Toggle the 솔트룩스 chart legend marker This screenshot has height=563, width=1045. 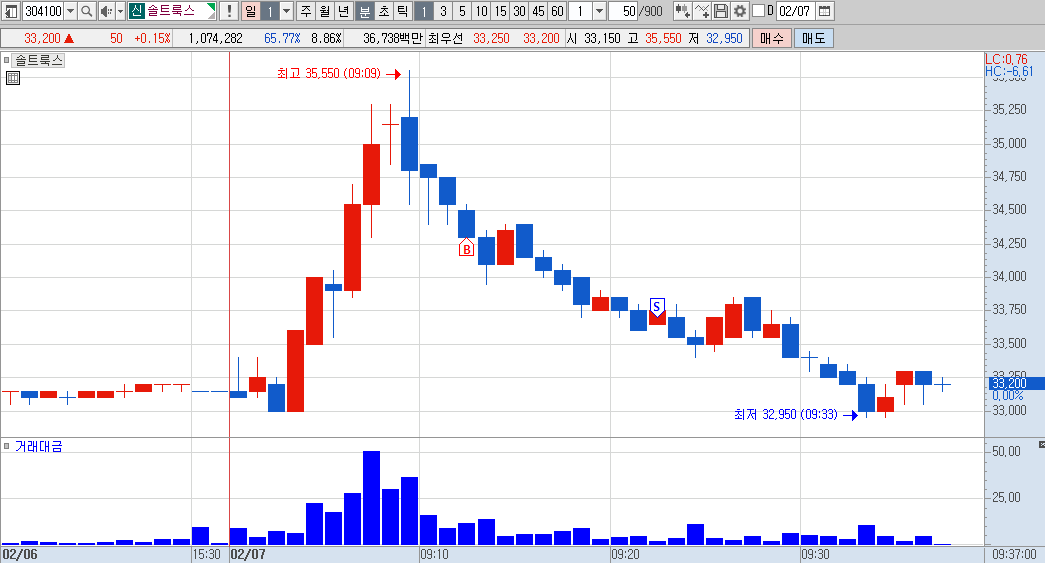point(7,60)
